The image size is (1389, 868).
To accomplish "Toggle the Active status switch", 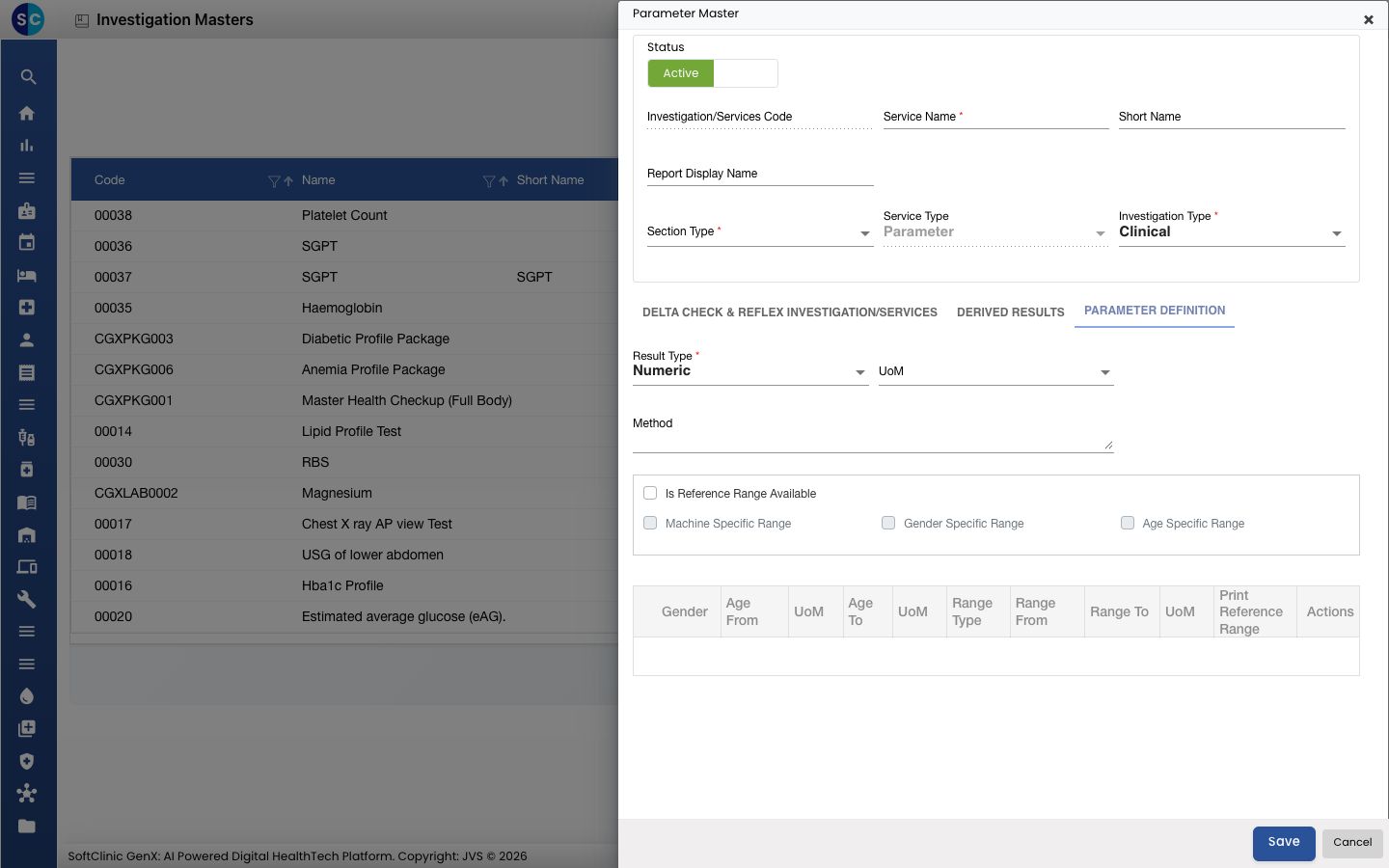I will coord(713,73).
